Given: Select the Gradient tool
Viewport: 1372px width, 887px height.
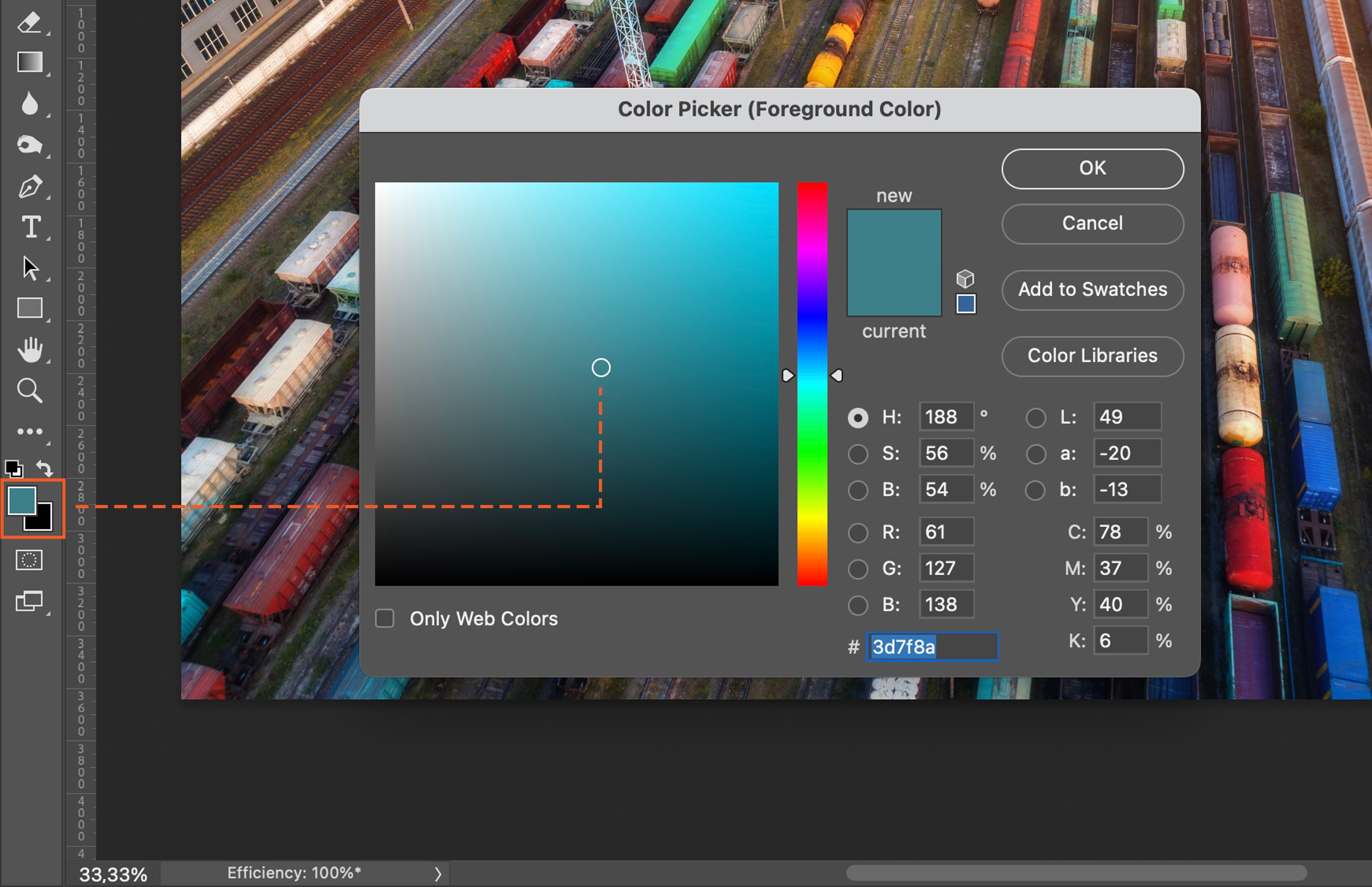Looking at the screenshot, I should 29,61.
